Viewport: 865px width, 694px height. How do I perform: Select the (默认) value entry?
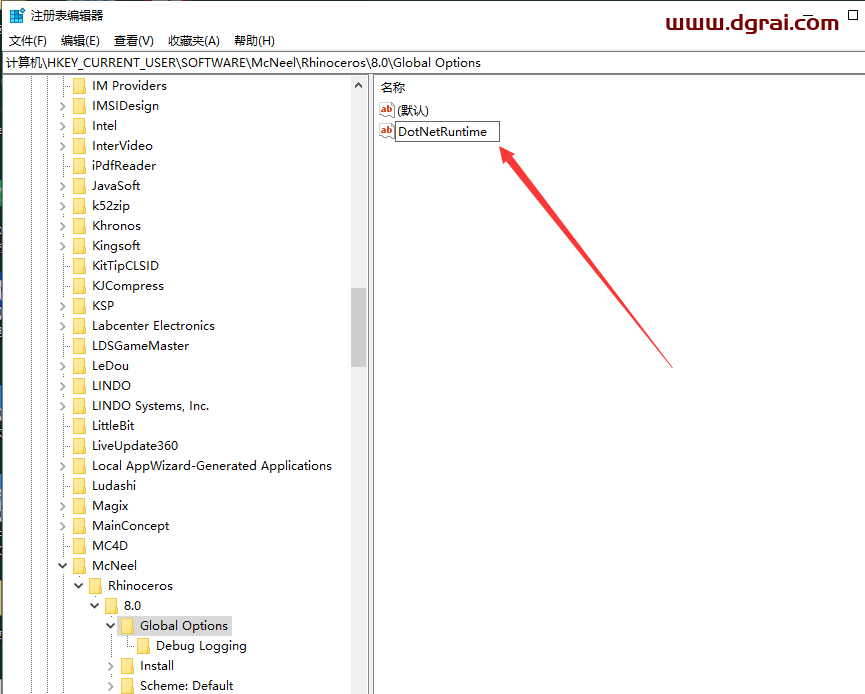(413, 110)
